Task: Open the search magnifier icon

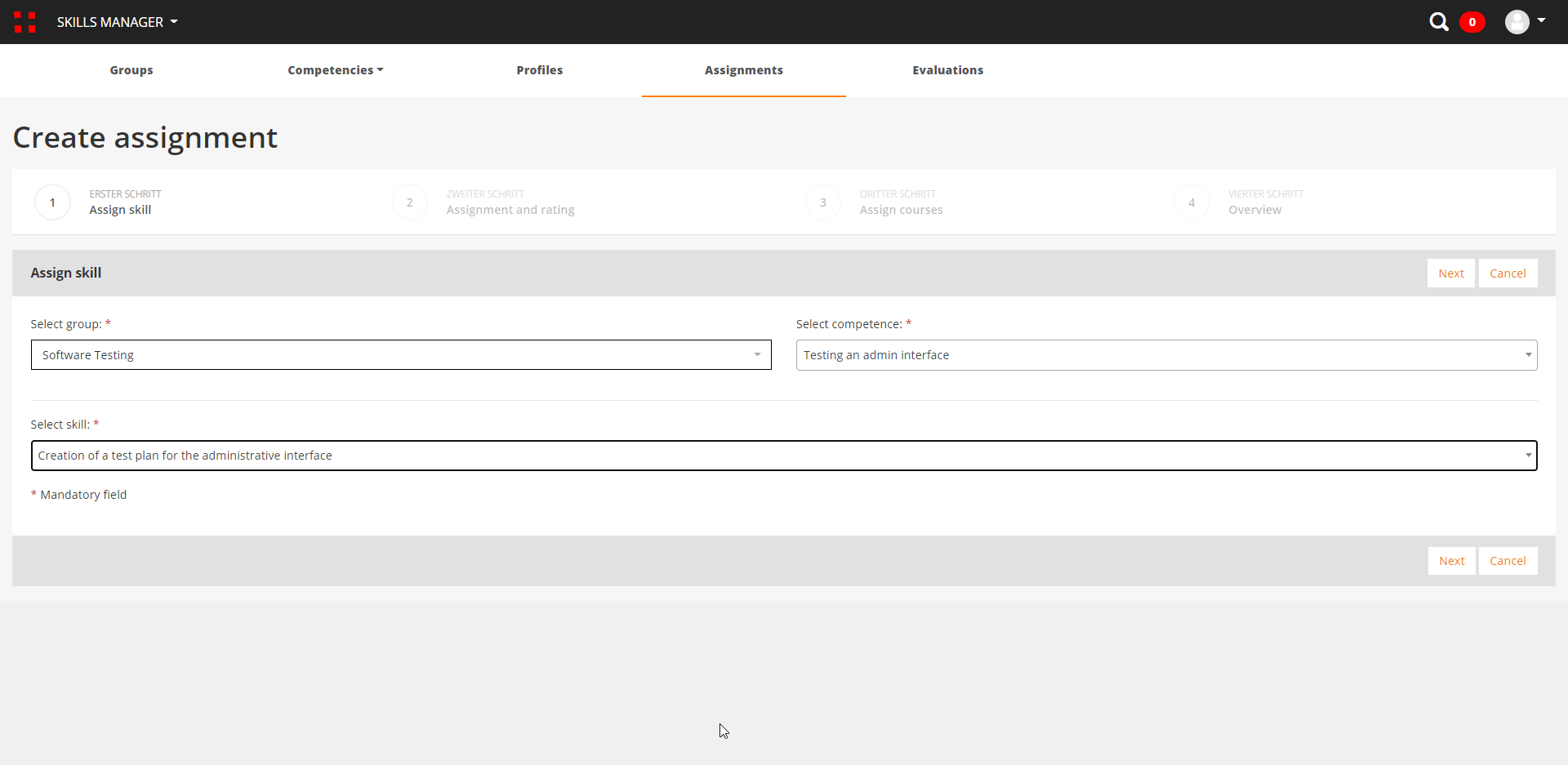Action: pyautogui.click(x=1438, y=22)
